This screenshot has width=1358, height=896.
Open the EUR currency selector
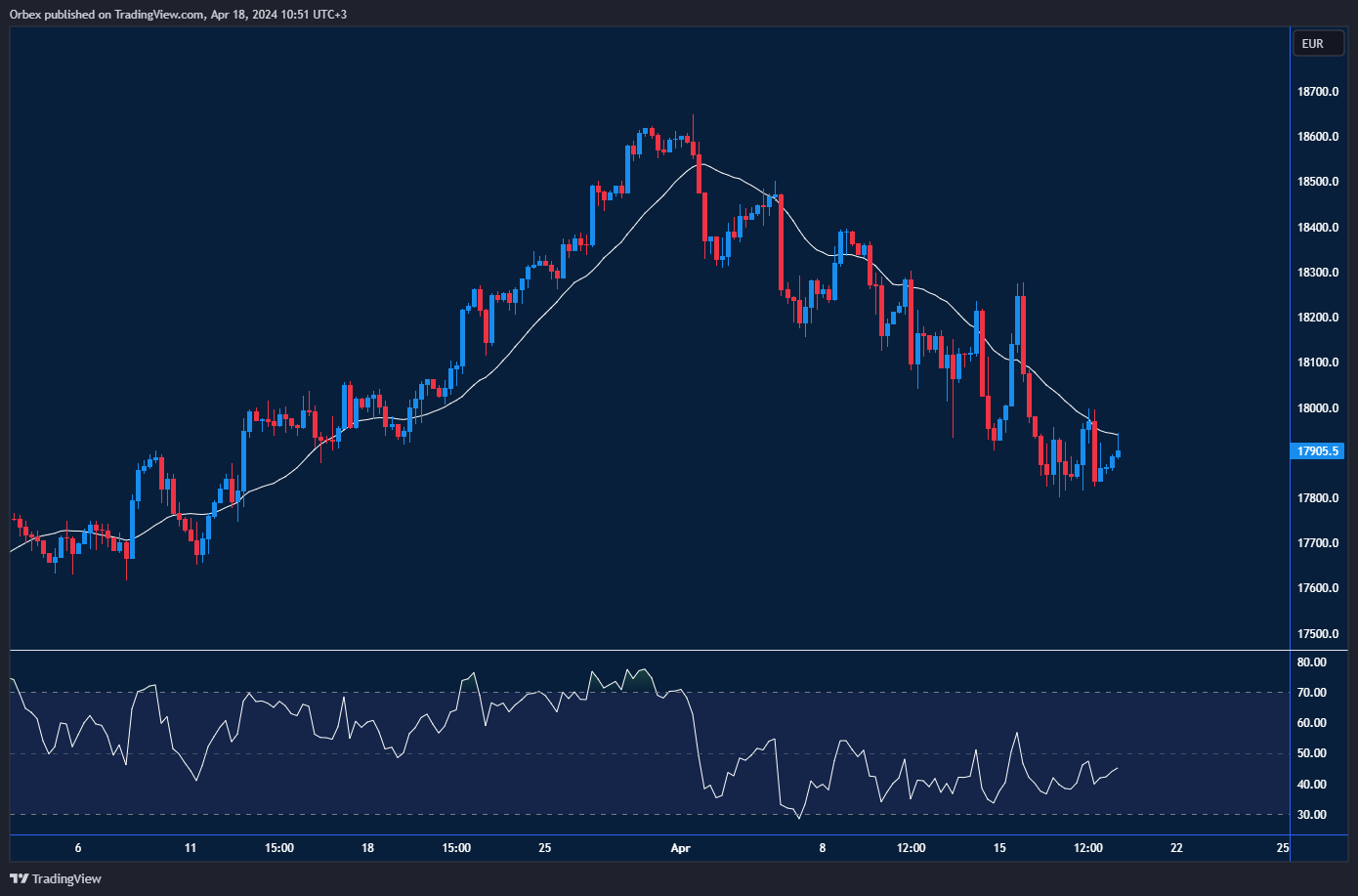(x=1312, y=44)
